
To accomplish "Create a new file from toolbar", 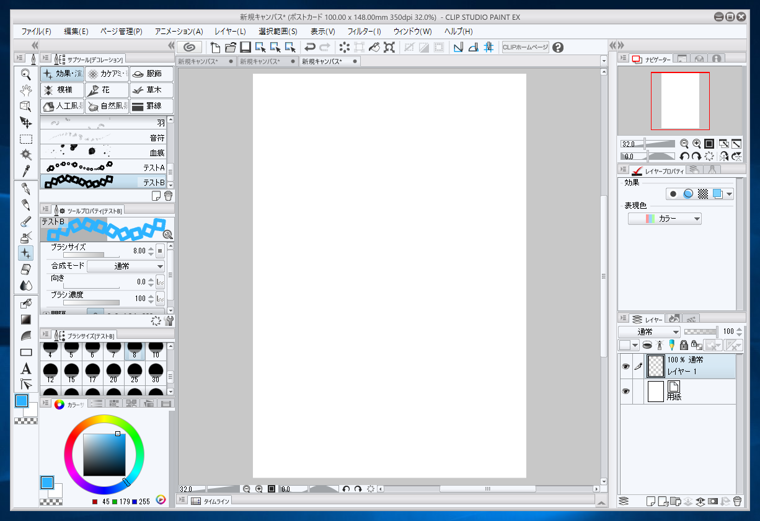I will 215,47.
